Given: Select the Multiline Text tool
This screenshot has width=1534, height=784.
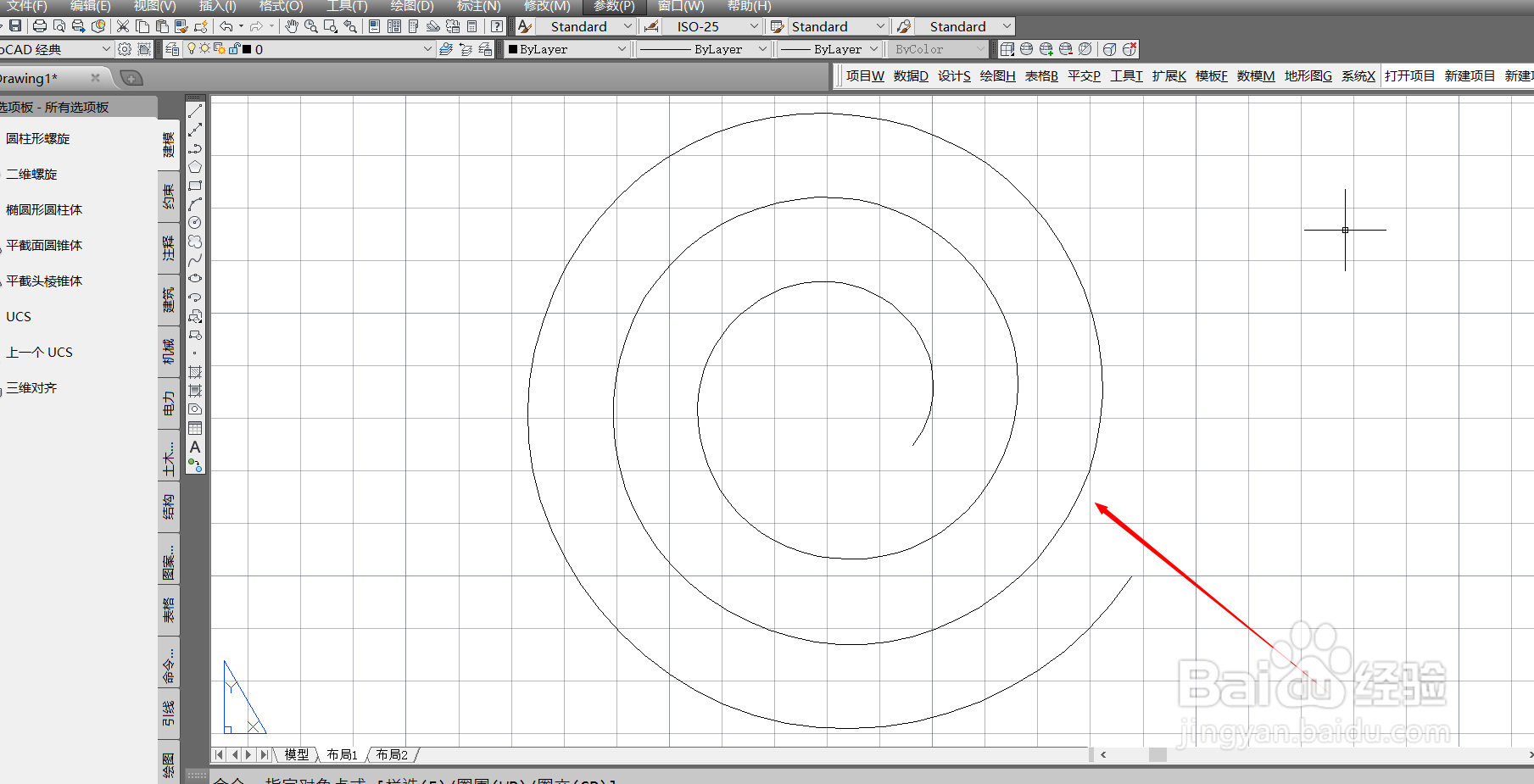Looking at the screenshot, I should [x=195, y=447].
